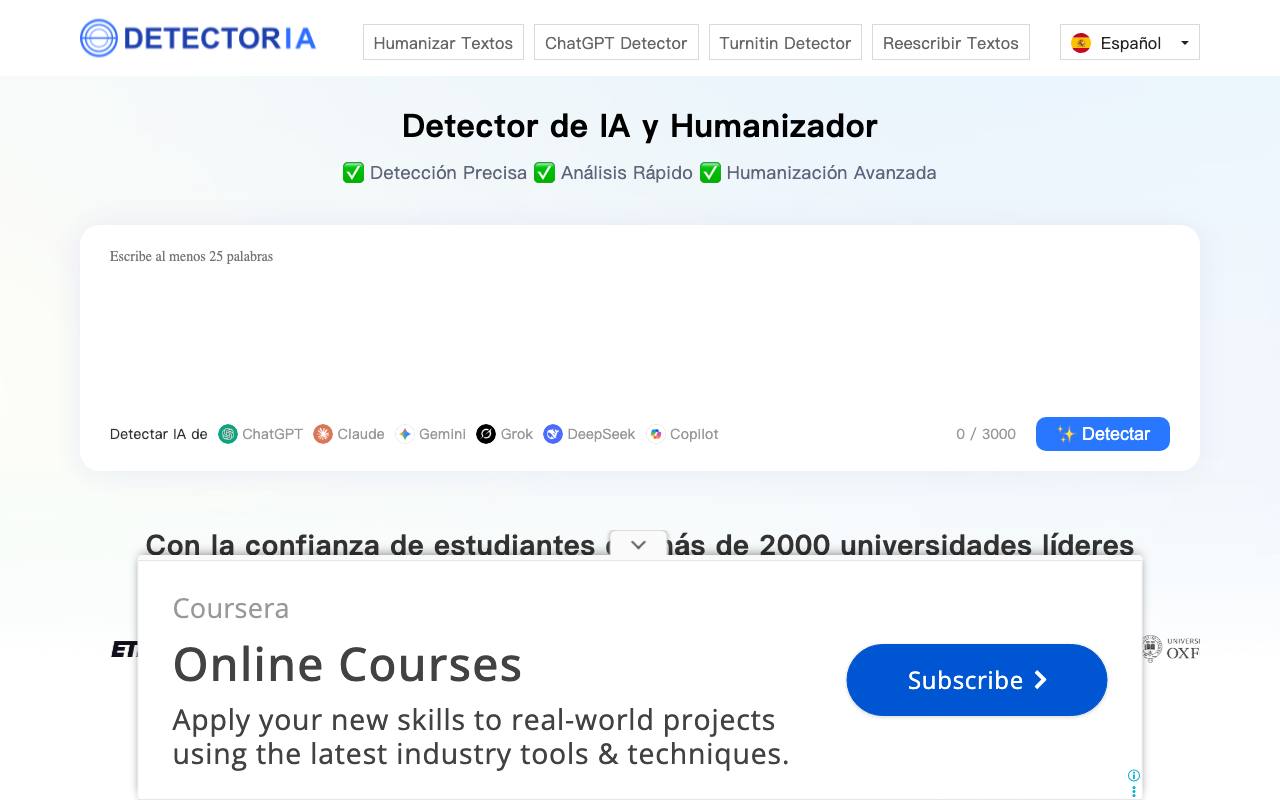
Task: Click the Detector de IA y Humanizador heading
Action: point(640,126)
